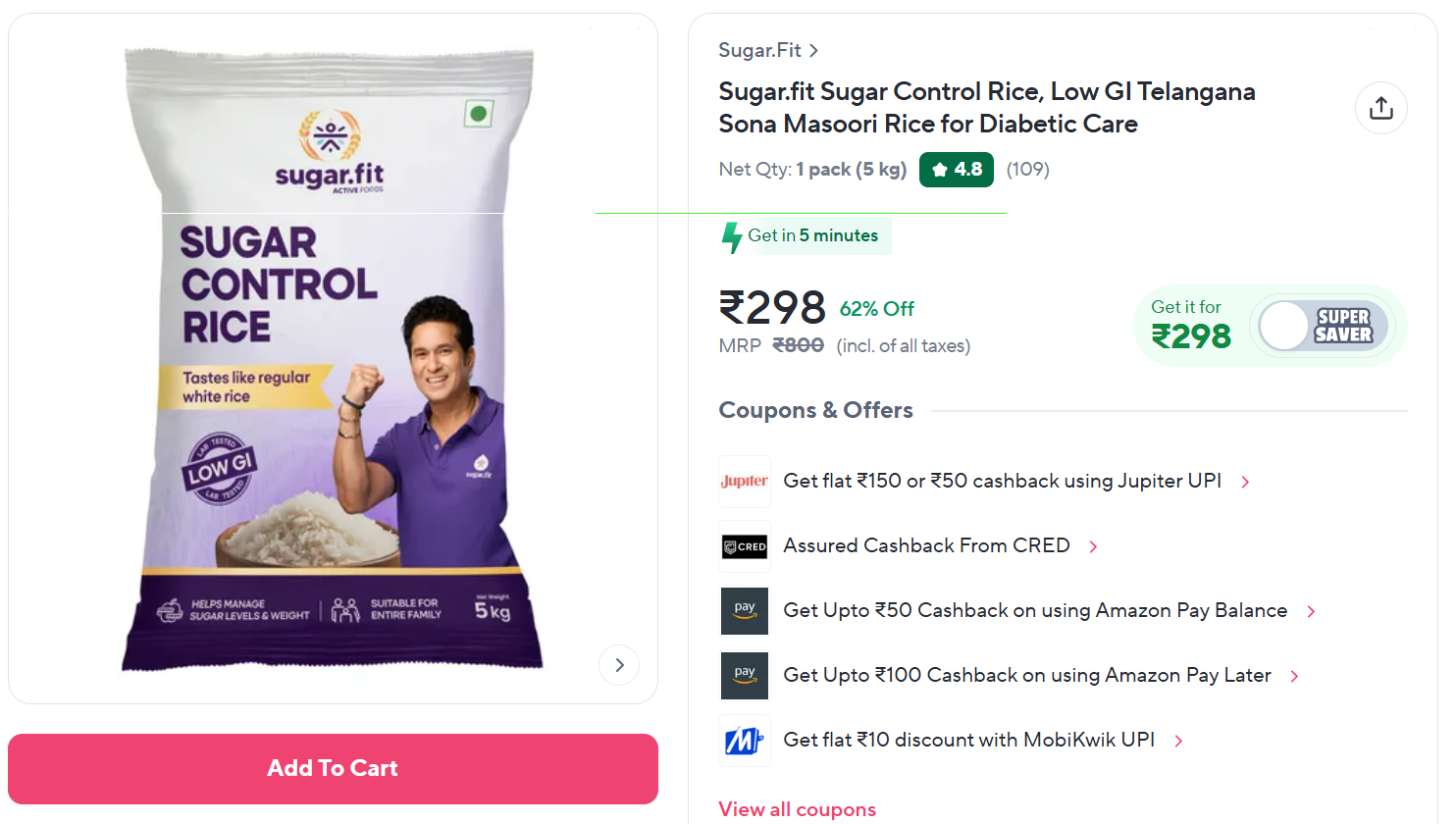Open the View all coupons link
The image size is (1456, 824).
pyautogui.click(x=797, y=809)
